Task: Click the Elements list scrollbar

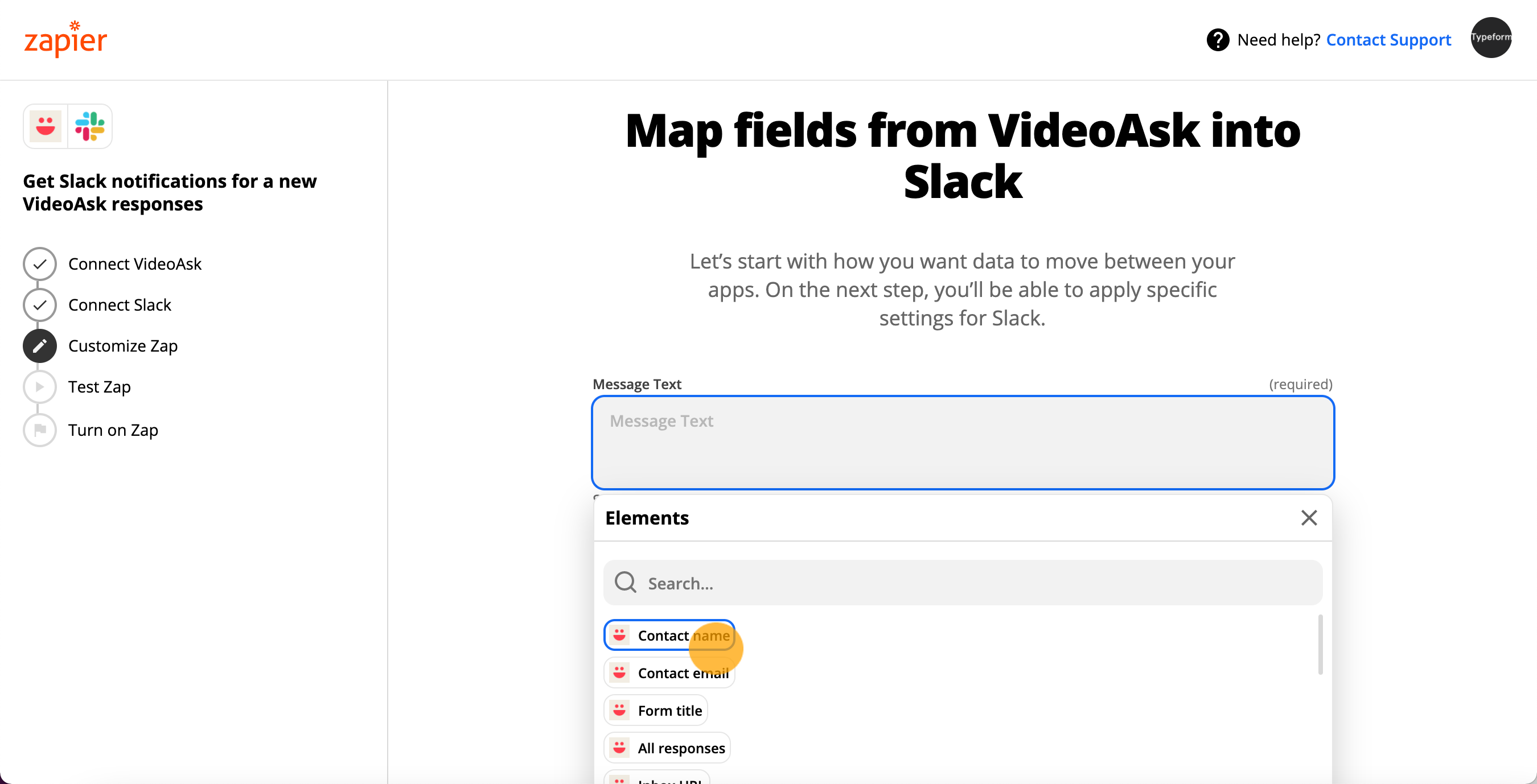Action: coord(1320,645)
